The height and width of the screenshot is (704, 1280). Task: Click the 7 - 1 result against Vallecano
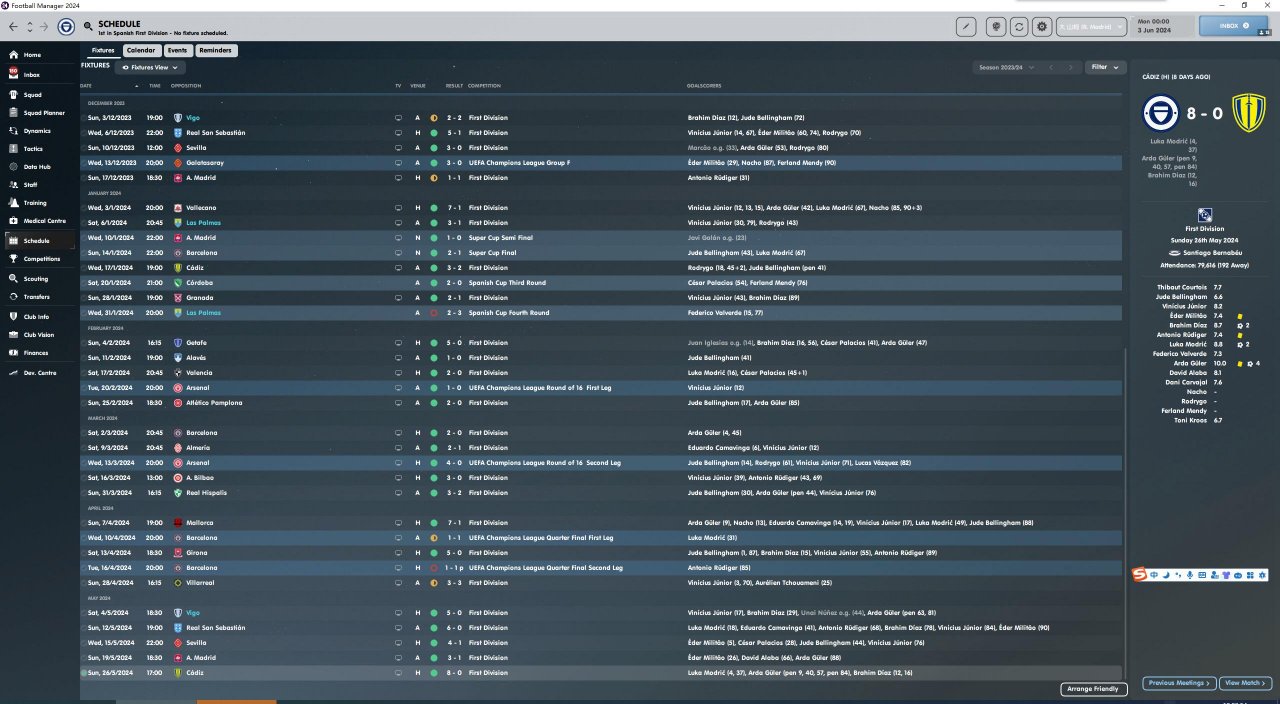(x=454, y=208)
